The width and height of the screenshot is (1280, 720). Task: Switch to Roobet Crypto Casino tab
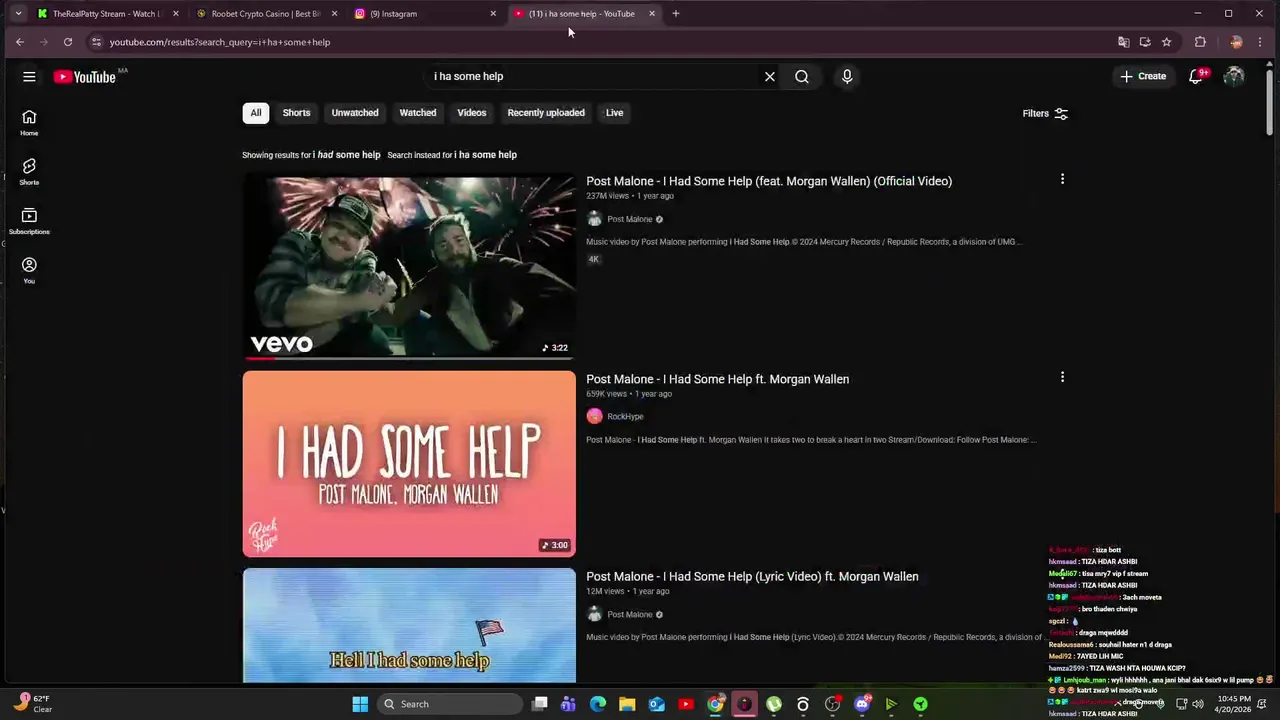tap(266, 14)
